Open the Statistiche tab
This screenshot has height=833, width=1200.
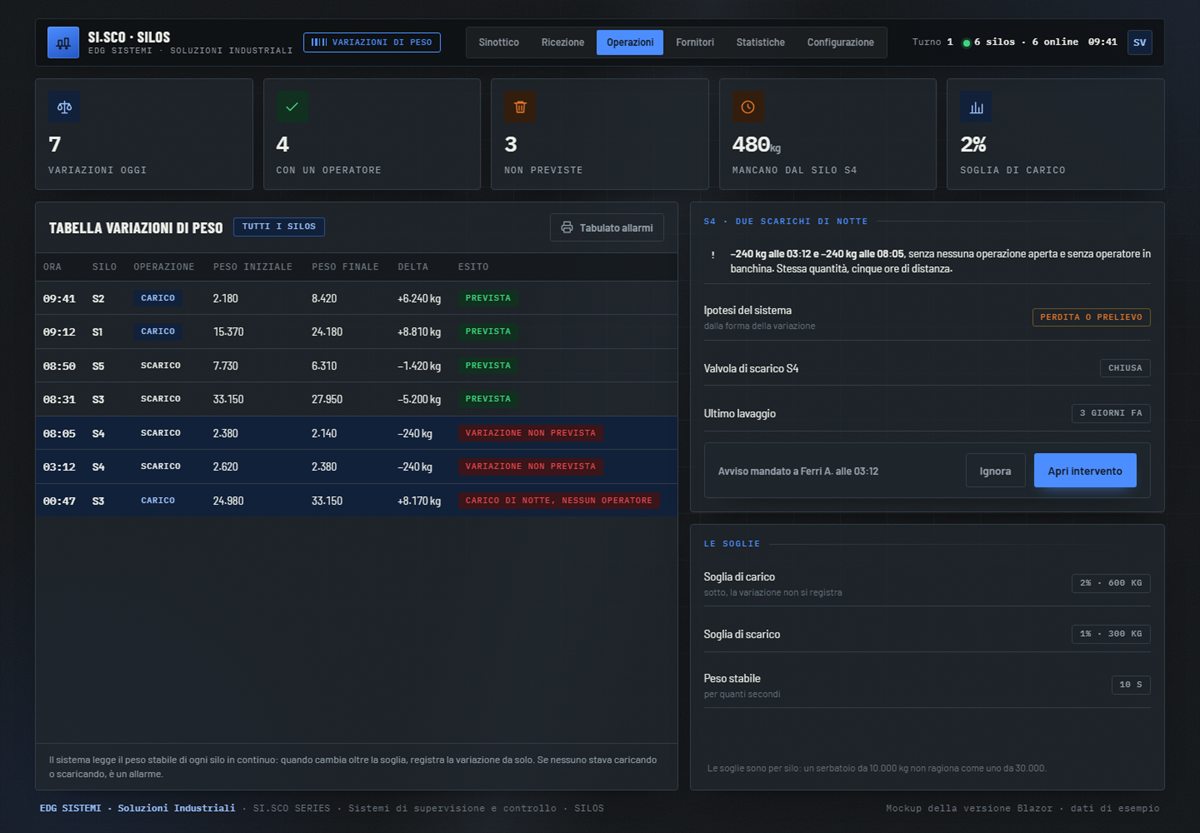coord(761,42)
